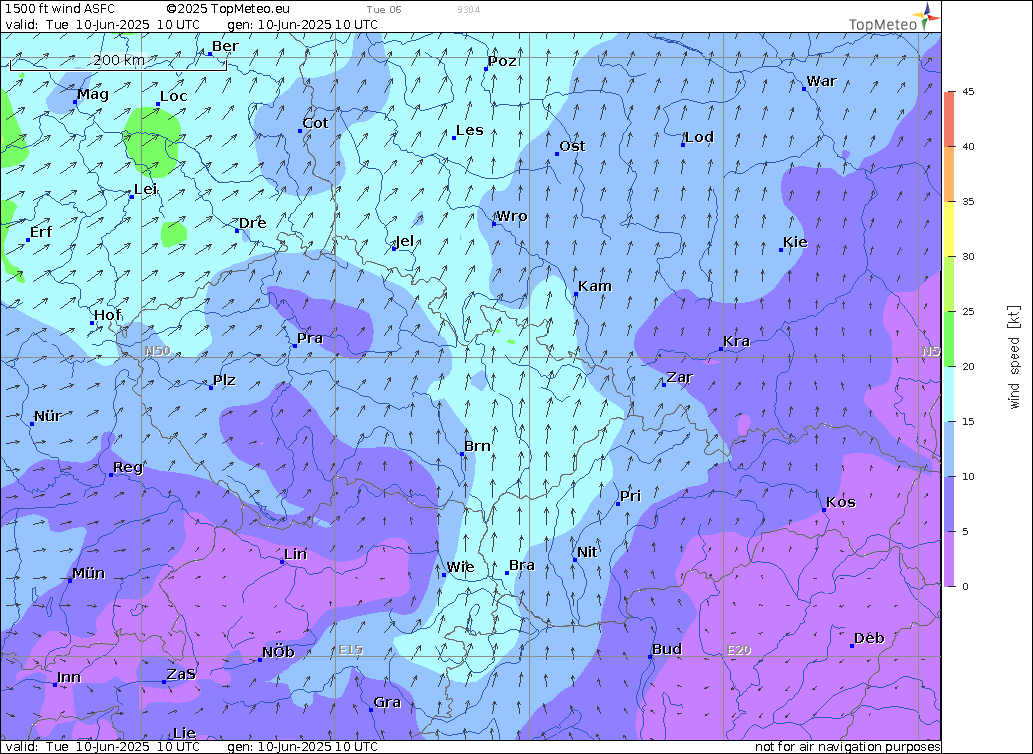1033x754 pixels.
Task: Pick the 'ZaS' city label
Action: (181, 674)
